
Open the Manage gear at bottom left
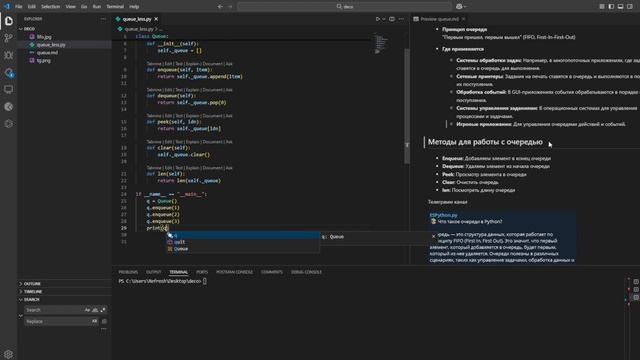pos(9,354)
